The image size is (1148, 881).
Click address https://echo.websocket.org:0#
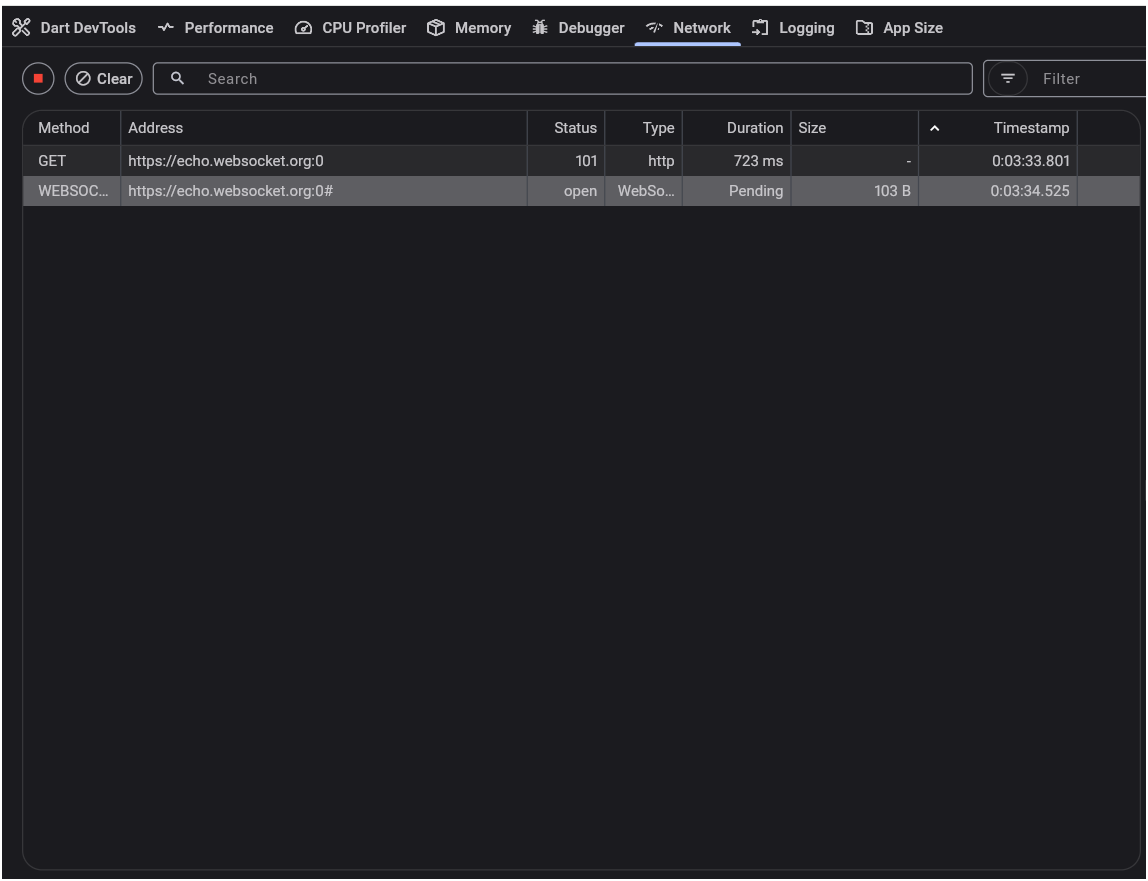231,191
